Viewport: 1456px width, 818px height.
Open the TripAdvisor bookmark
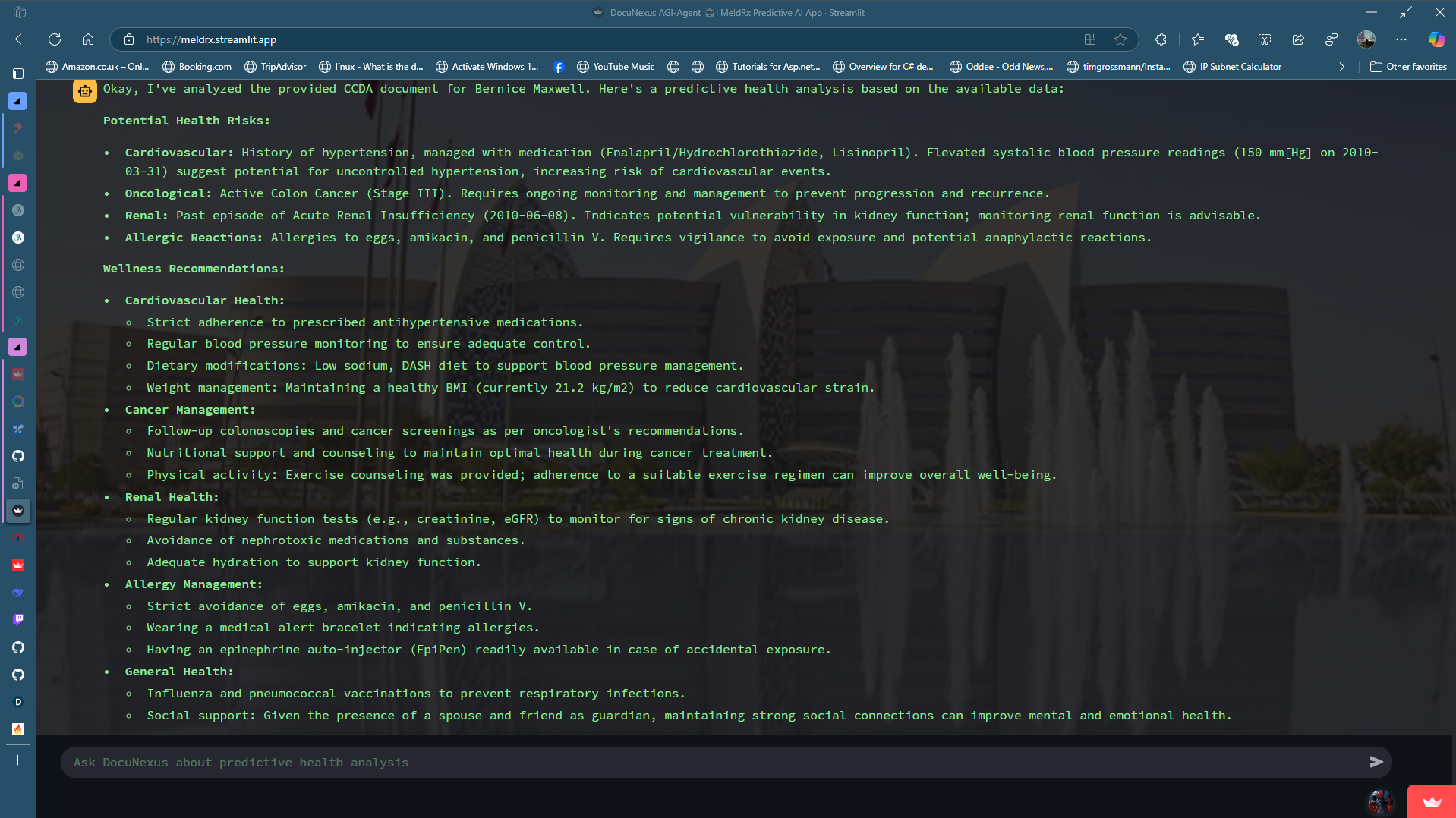click(276, 67)
